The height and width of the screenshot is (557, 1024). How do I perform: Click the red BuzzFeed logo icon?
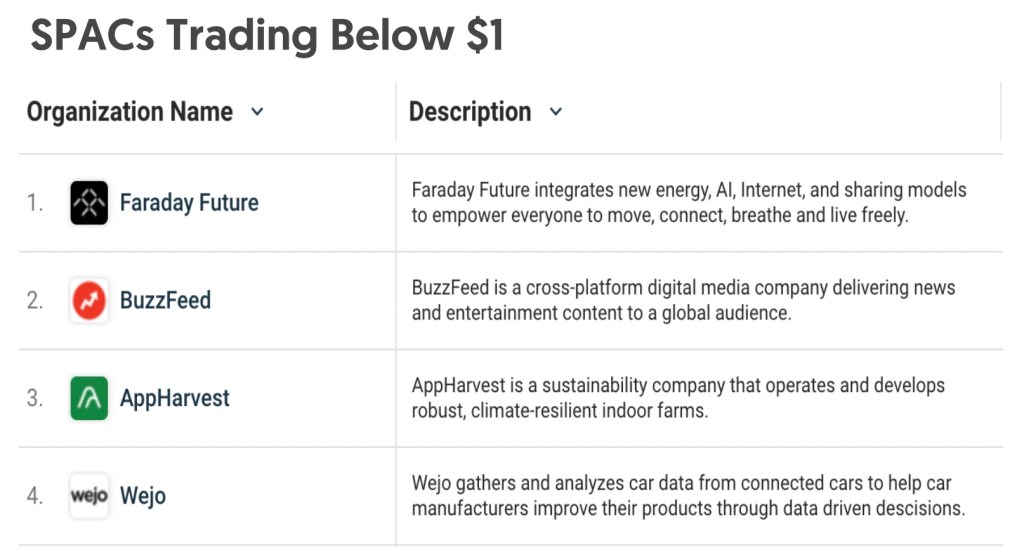(89, 300)
